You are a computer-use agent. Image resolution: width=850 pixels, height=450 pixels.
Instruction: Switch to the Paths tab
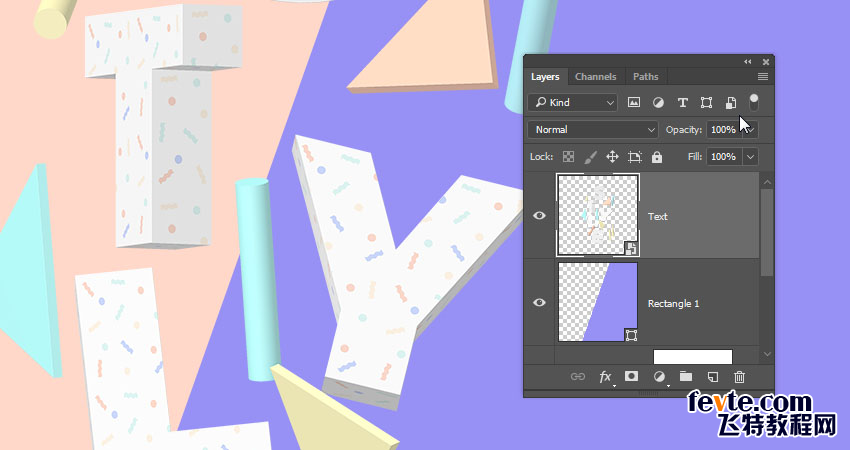646,76
